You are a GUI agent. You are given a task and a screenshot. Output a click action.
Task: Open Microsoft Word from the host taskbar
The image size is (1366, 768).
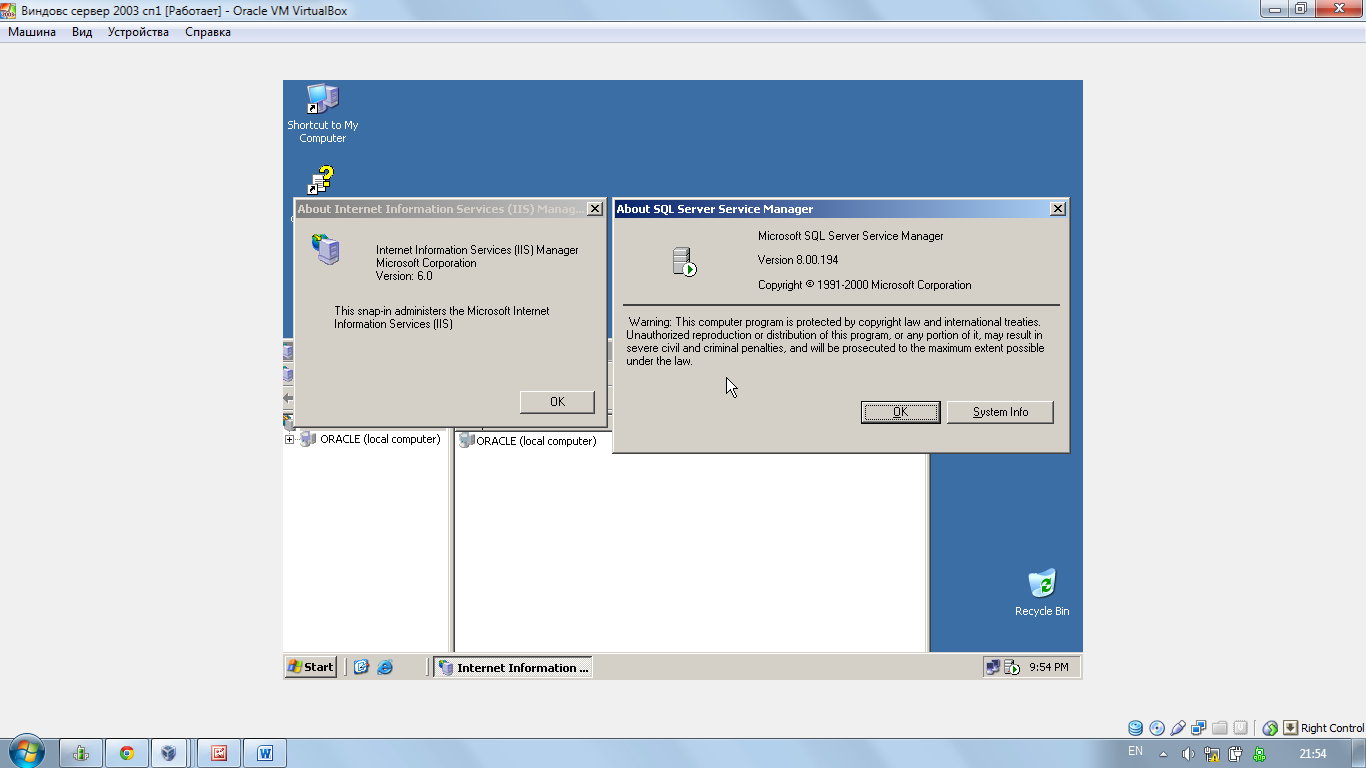point(265,753)
